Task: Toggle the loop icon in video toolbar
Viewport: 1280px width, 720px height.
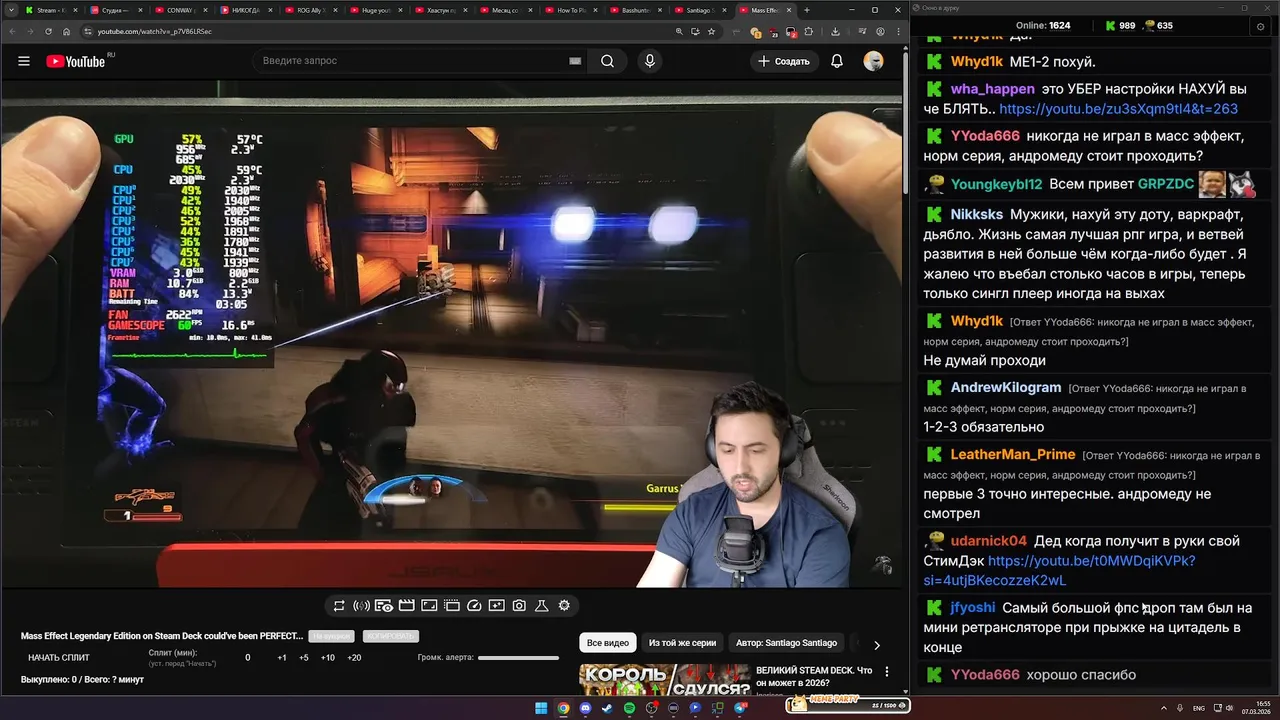Action: coord(339,606)
